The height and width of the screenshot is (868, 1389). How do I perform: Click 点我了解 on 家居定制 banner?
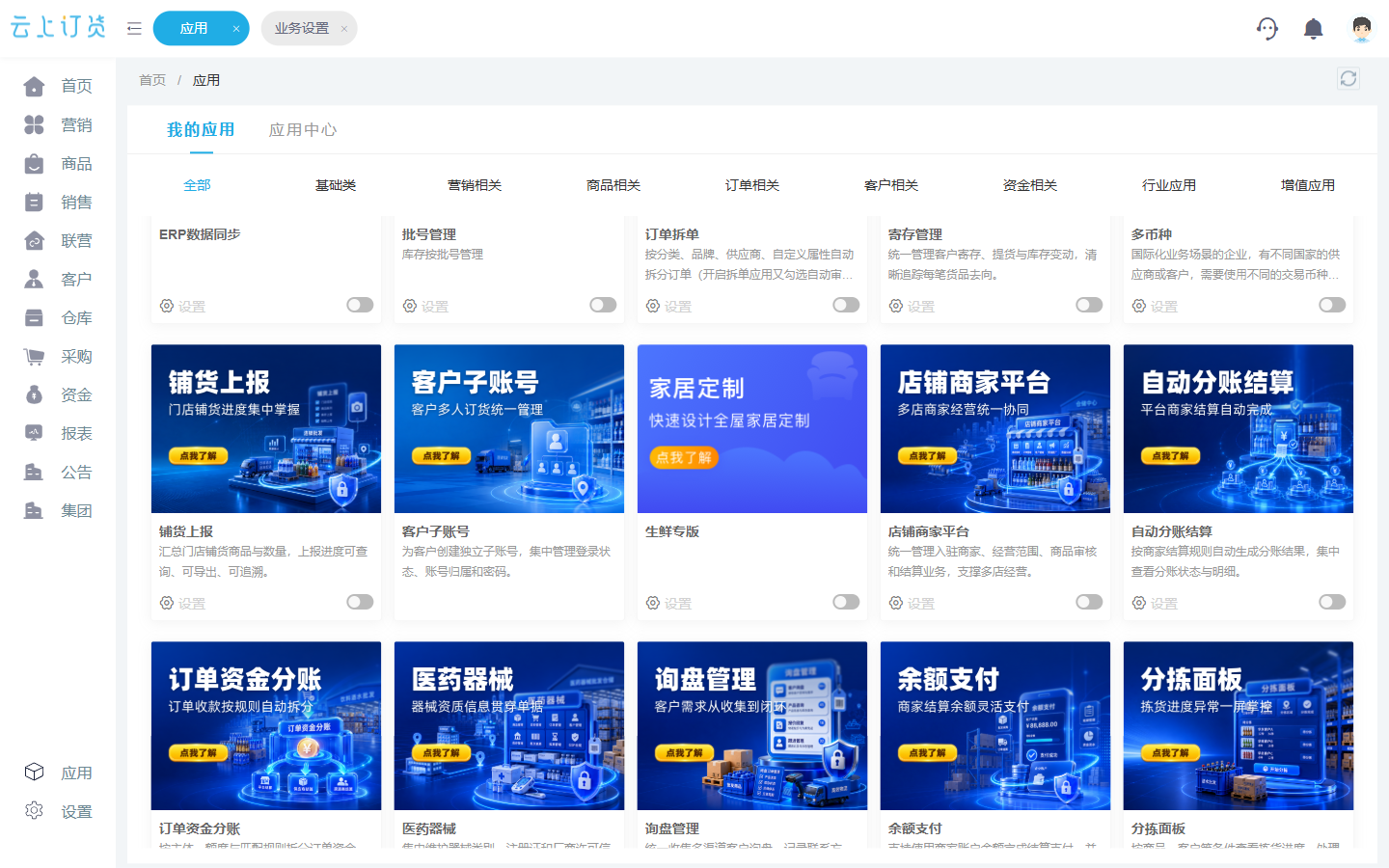pos(683,458)
